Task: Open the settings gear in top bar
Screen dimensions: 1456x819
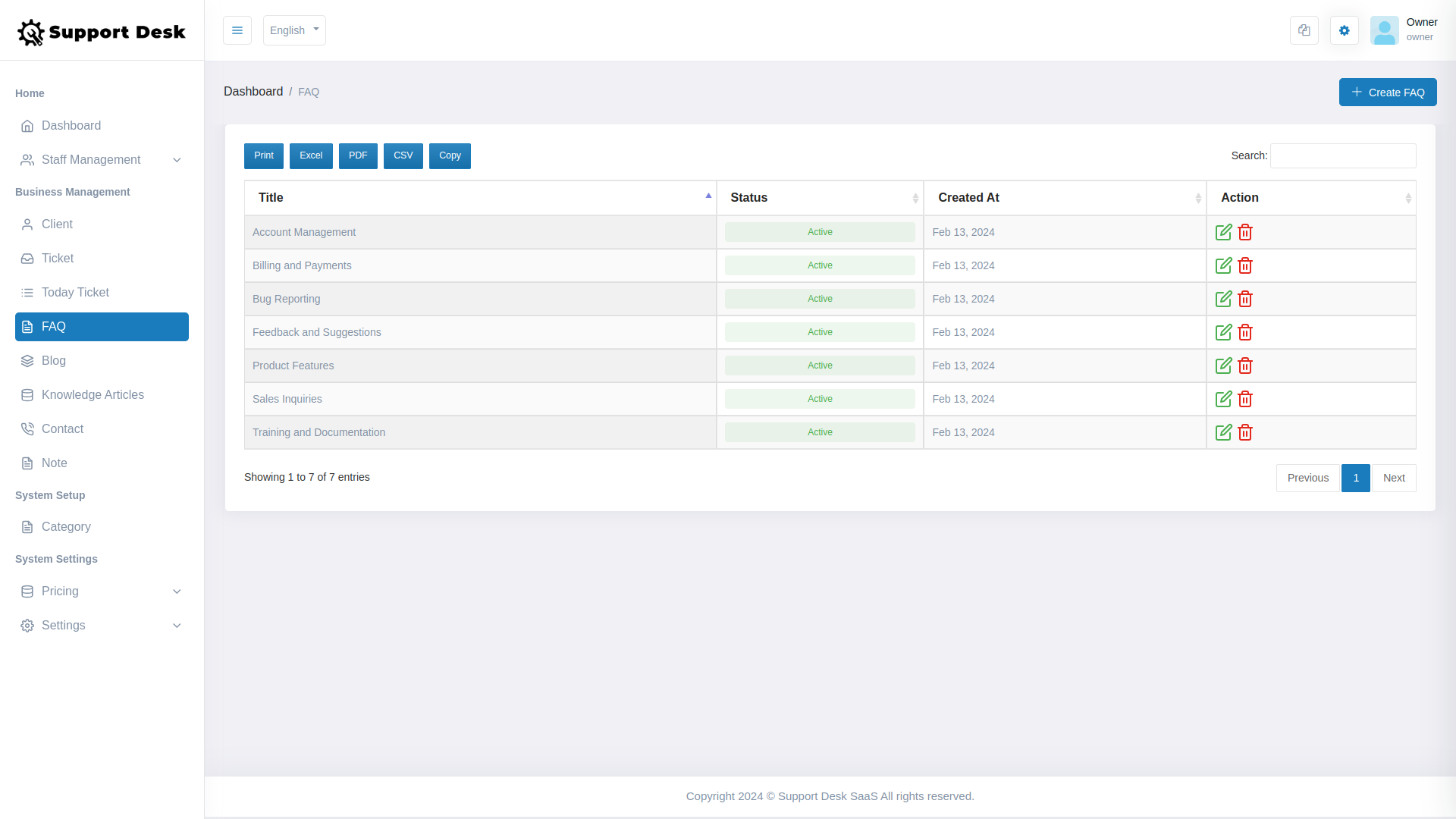Action: pyautogui.click(x=1345, y=30)
